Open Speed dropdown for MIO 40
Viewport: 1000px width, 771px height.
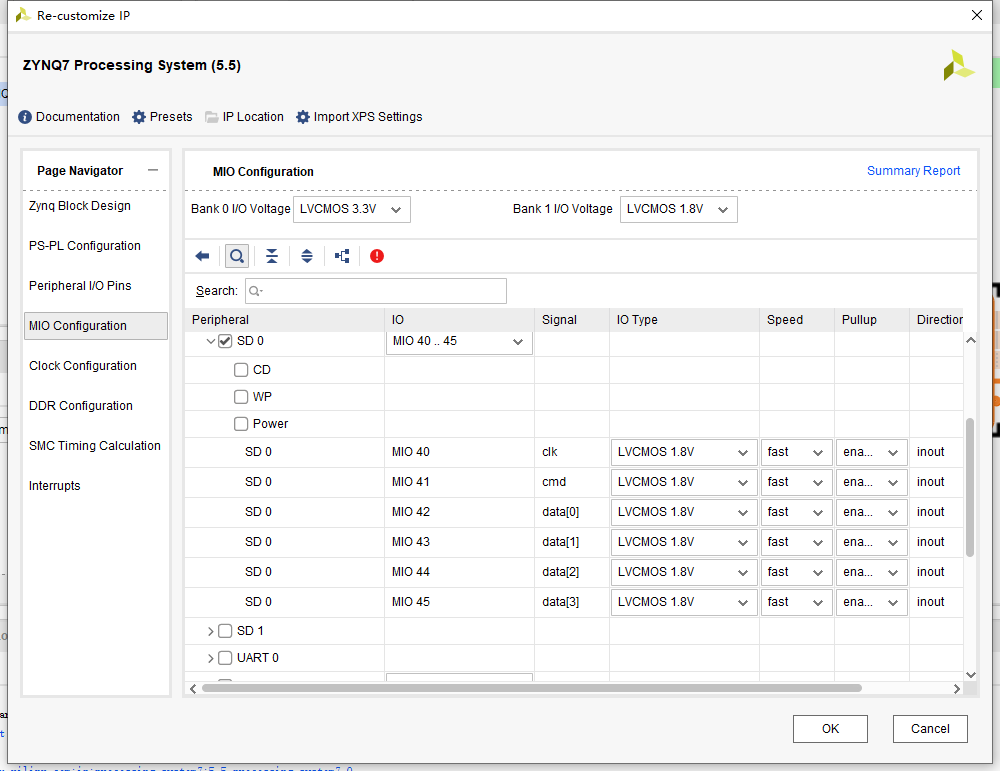click(796, 452)
